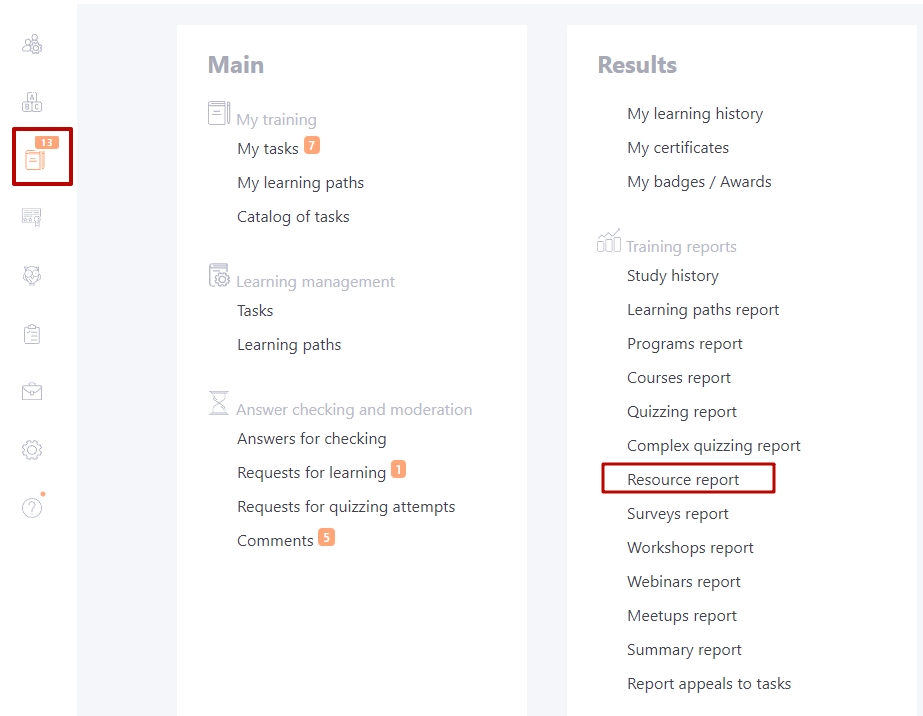Open the users management sidebar icon

click(x=32, y=44)
